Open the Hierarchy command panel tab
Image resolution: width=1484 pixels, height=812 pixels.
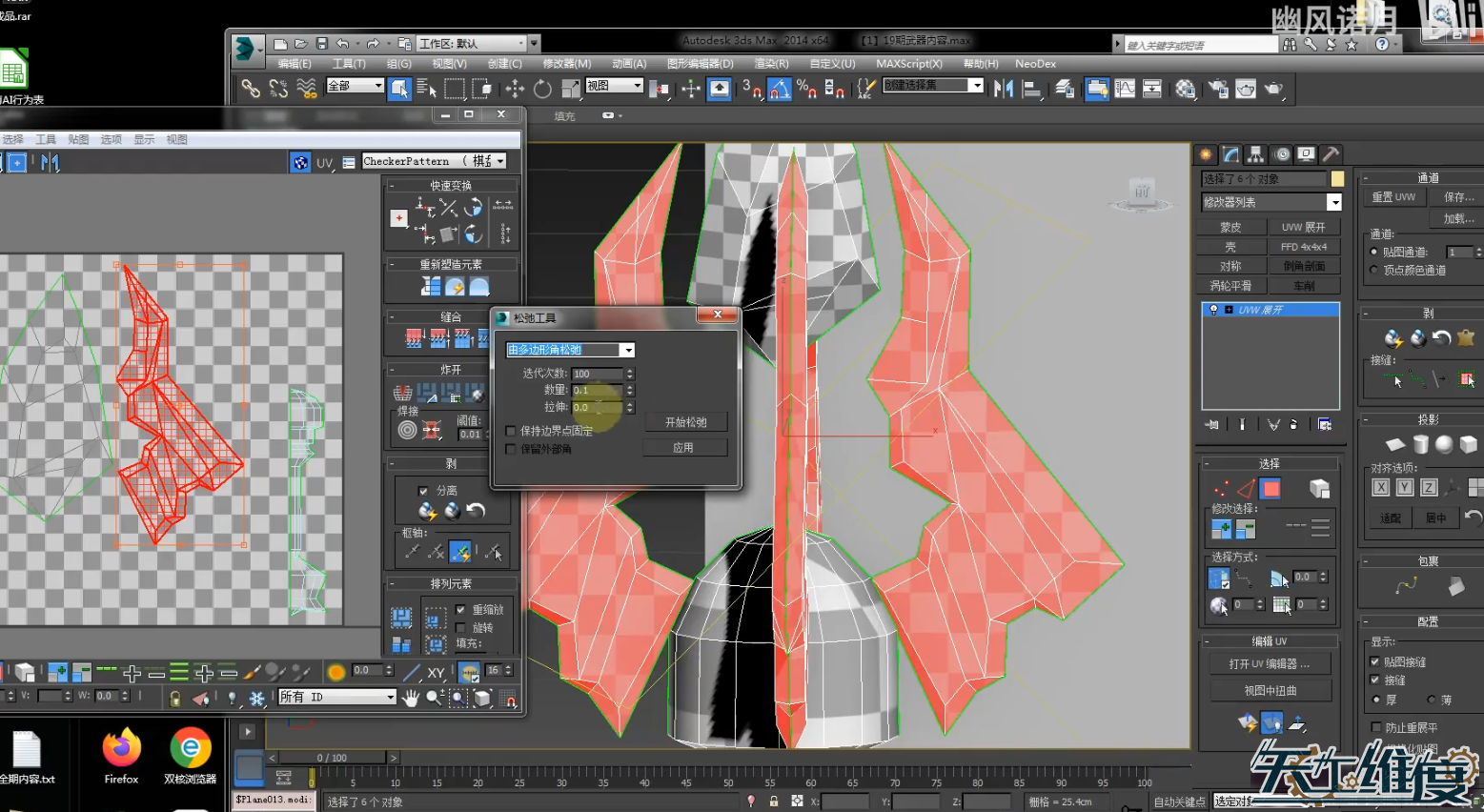1256,154
